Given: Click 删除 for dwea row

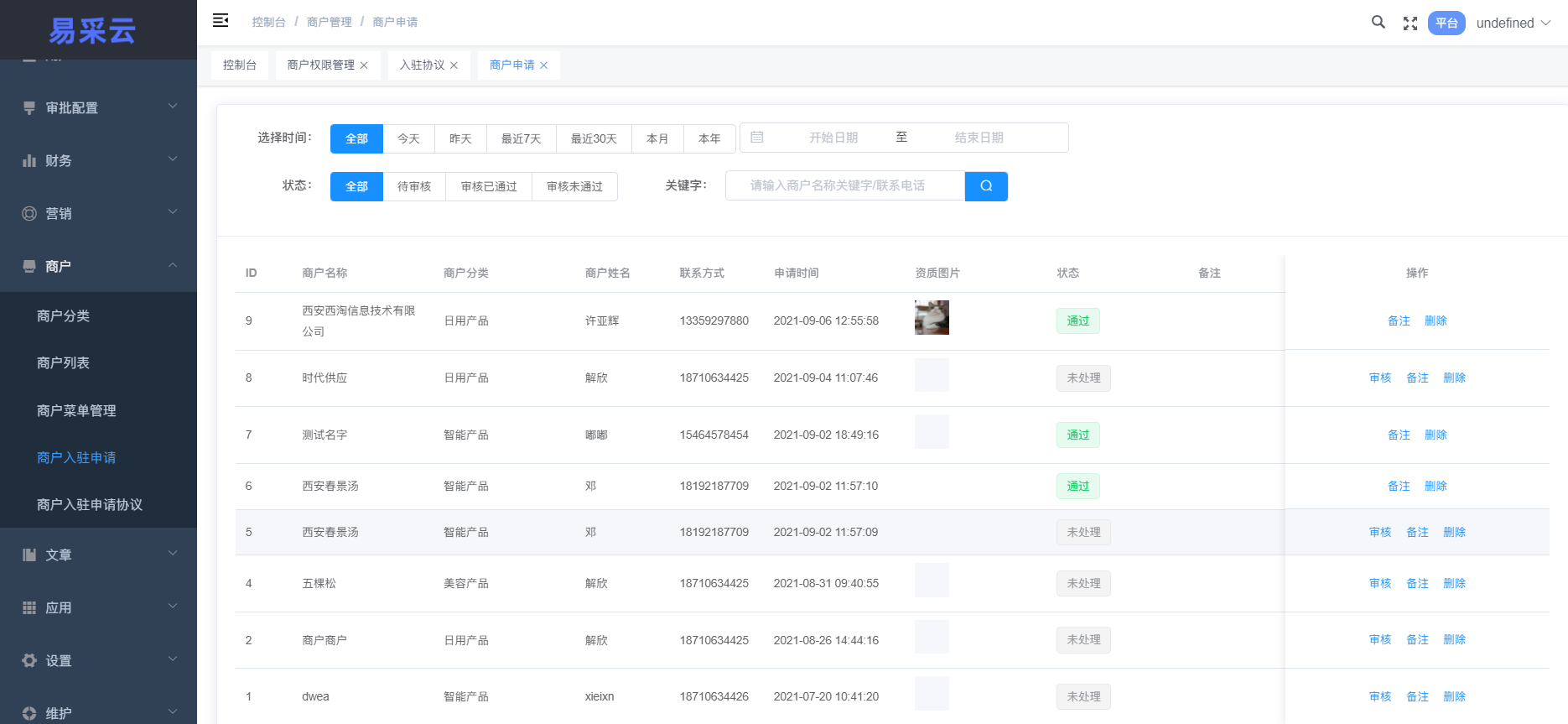Looking at the screenshot, I should pyautogui.click(x=1454, y=697).
